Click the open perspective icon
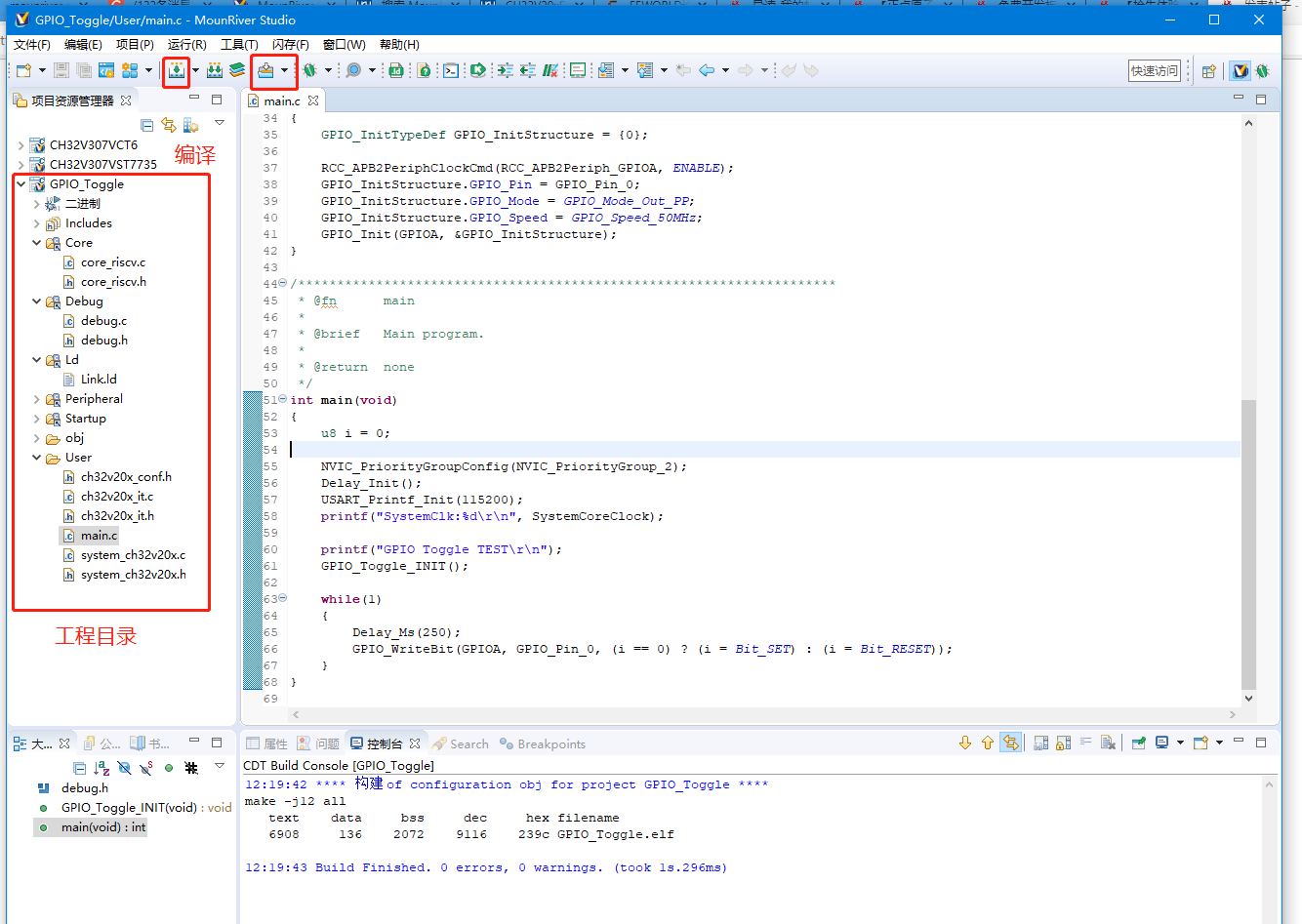 point(1209,71)
